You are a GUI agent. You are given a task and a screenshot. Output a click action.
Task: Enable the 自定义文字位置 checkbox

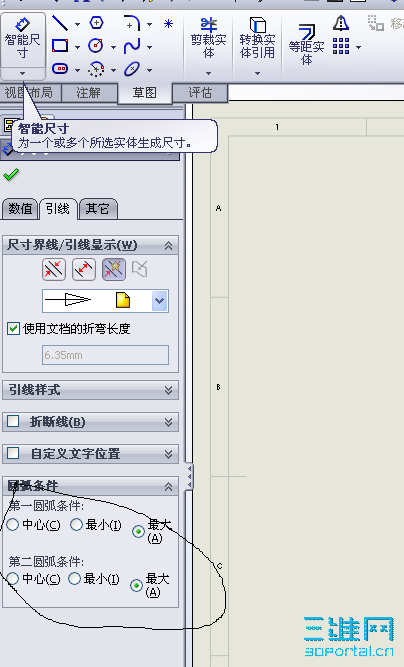[13, 453]
